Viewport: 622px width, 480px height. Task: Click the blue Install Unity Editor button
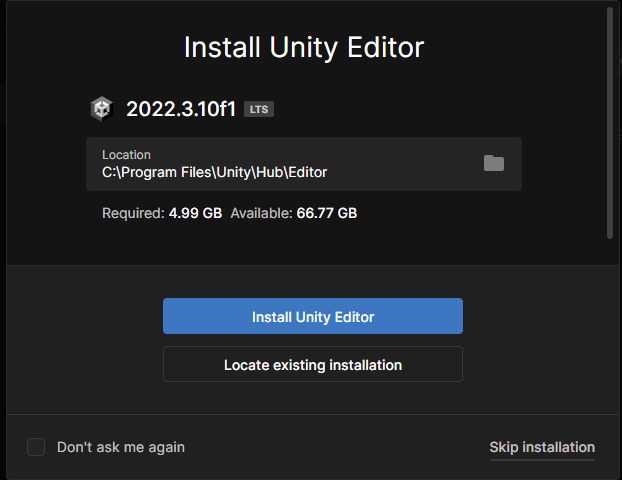pos(313,316)
